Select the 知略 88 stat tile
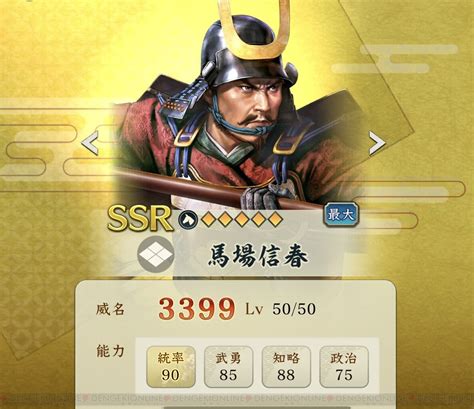 click(x=286, y=367)
